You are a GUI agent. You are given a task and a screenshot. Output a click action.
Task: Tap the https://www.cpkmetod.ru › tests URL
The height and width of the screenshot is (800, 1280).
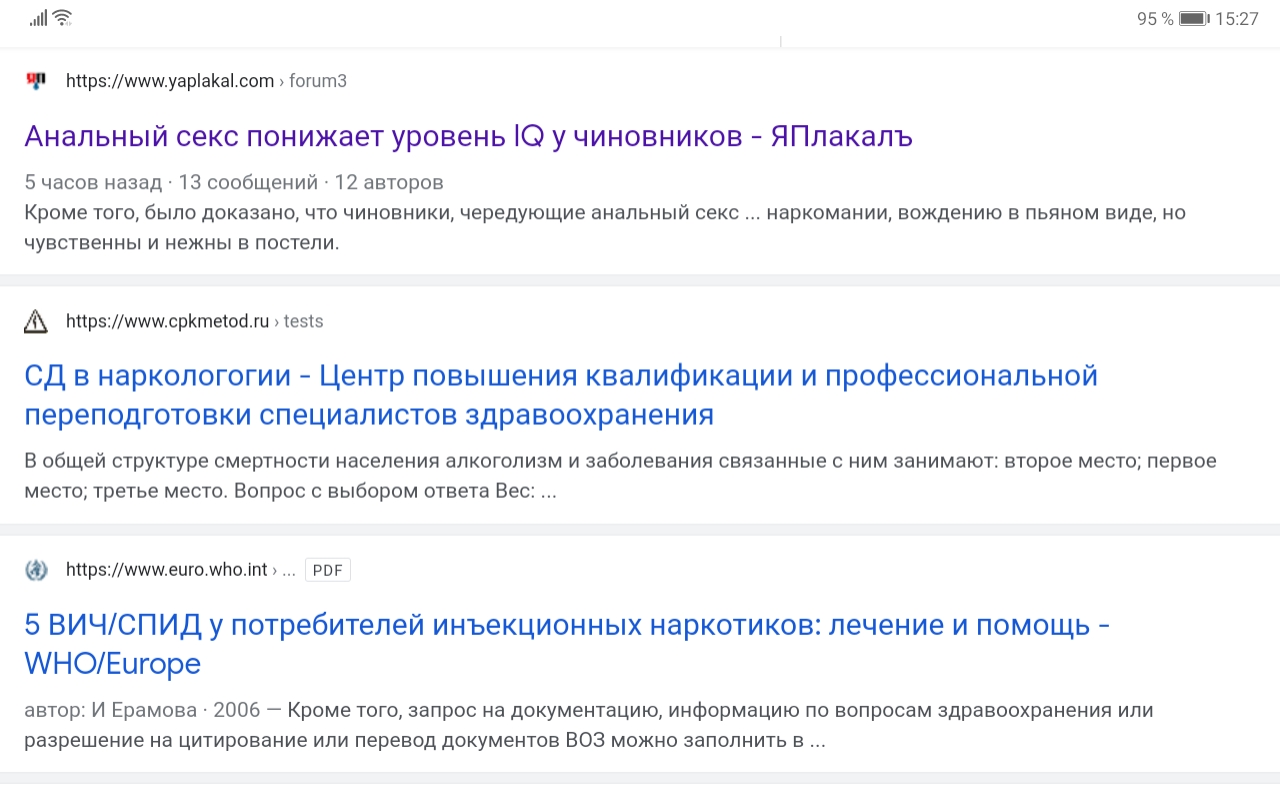click(194, 321)
